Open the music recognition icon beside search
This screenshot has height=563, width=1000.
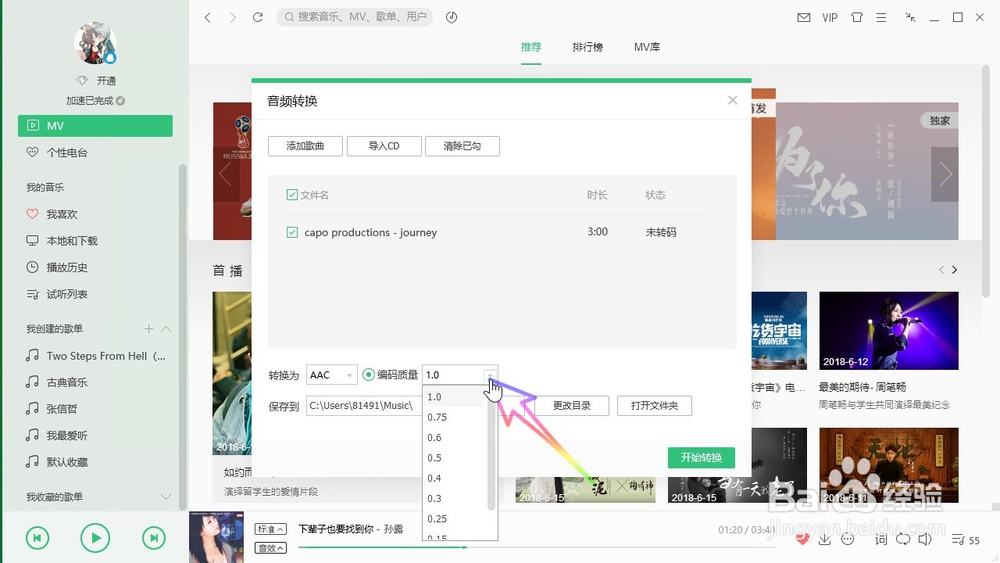452,17
